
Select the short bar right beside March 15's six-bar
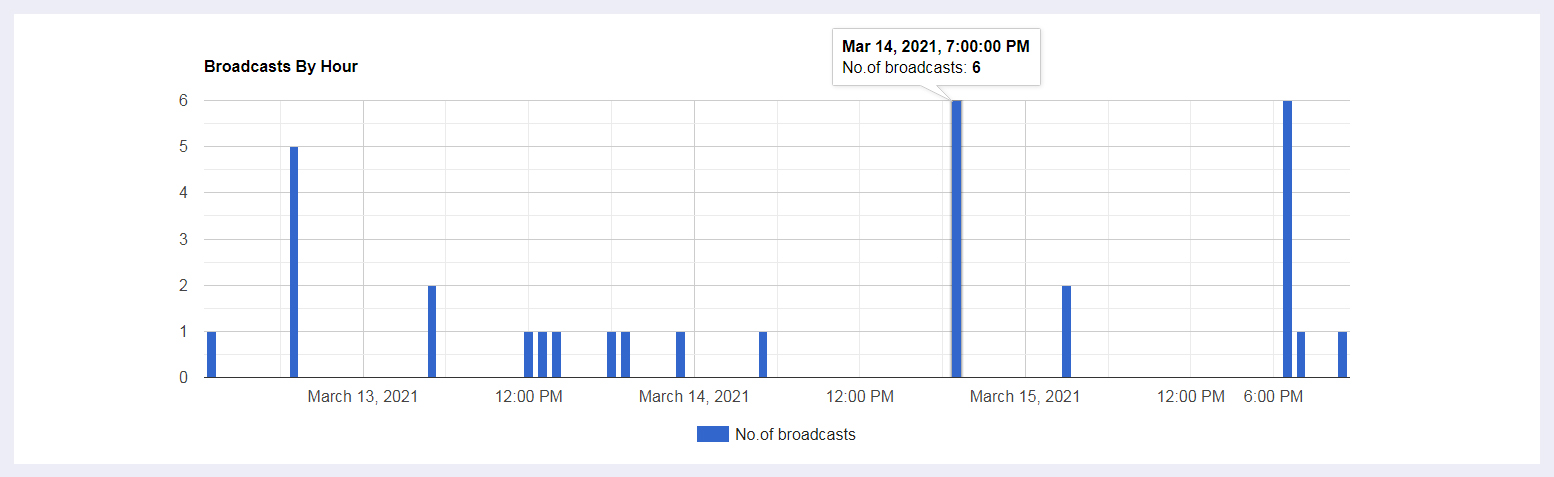coord(1301,354)
